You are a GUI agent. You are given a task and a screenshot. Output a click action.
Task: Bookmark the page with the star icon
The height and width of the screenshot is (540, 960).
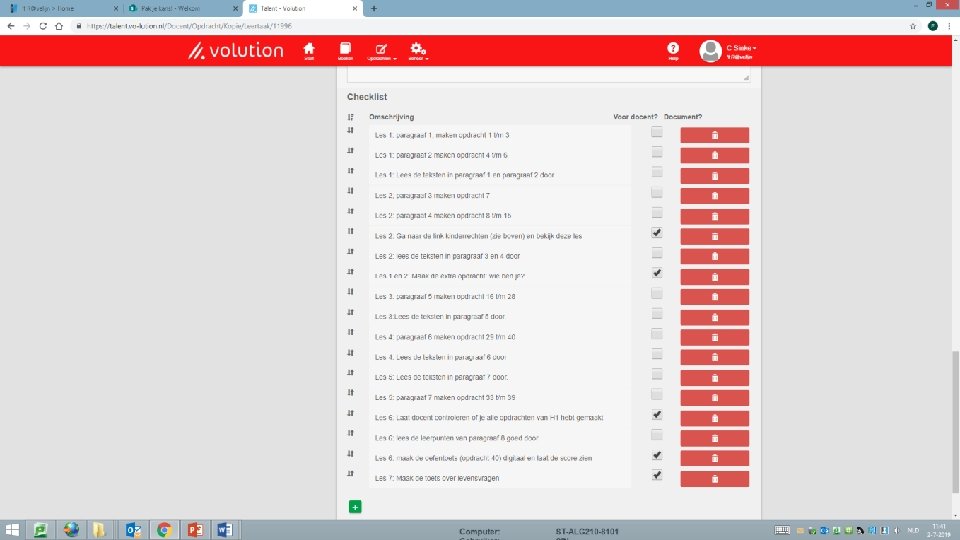click(913, 26)
